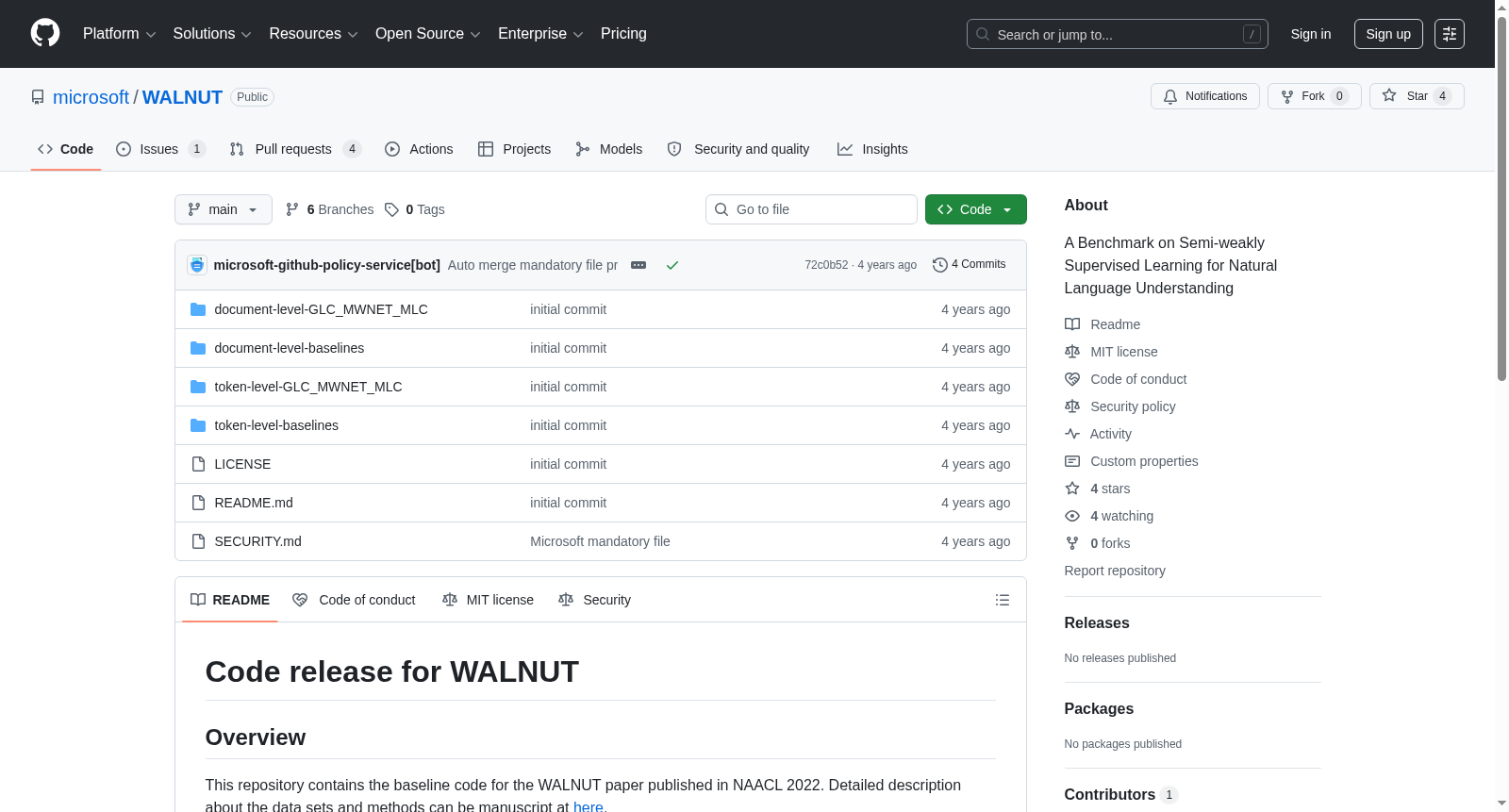The width and height of the screenshot is (1509, 812).
Task: Focus the Go to file search box
Action: tap(811, 209)
